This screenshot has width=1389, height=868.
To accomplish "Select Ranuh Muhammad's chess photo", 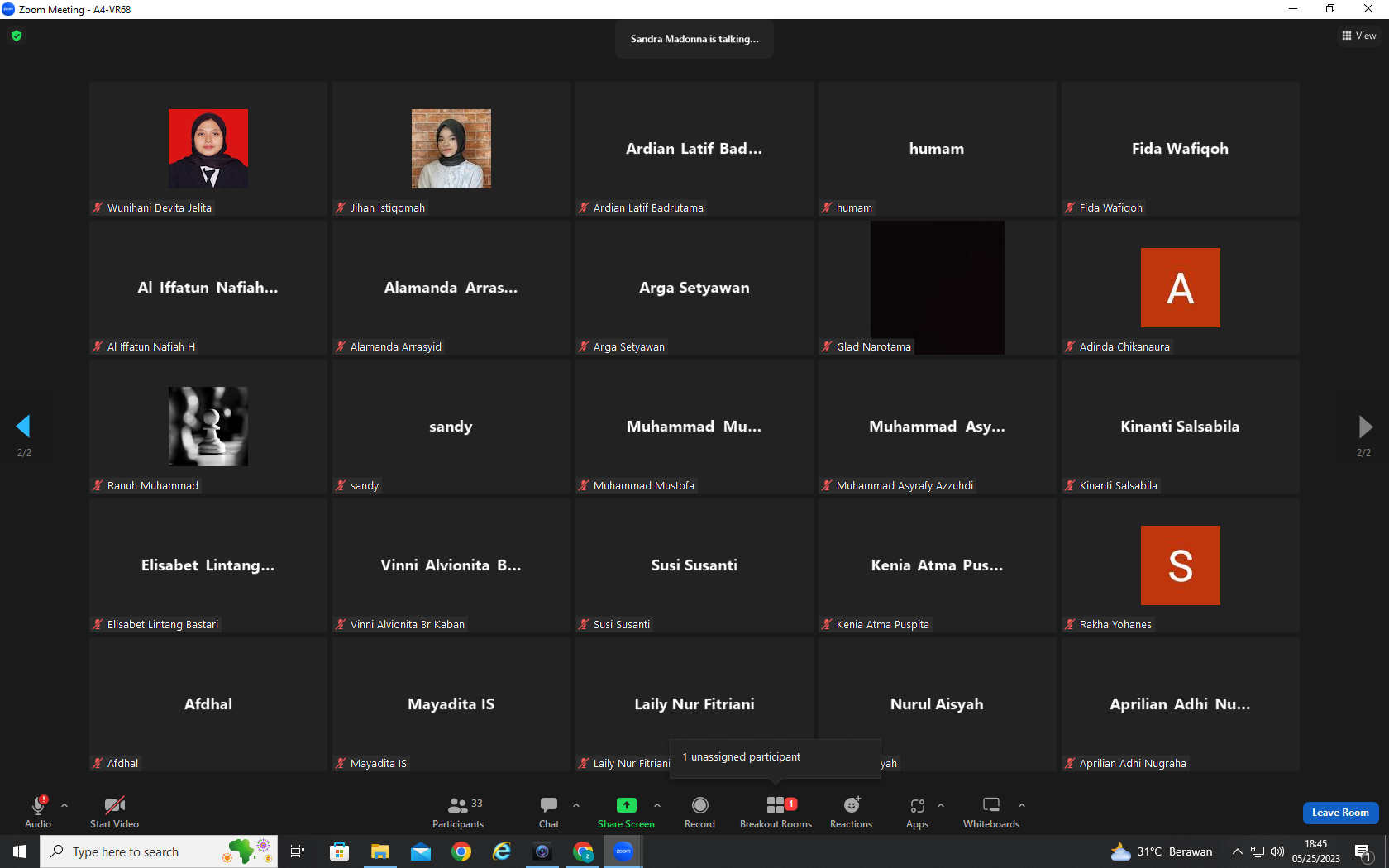I will (208, 427).
